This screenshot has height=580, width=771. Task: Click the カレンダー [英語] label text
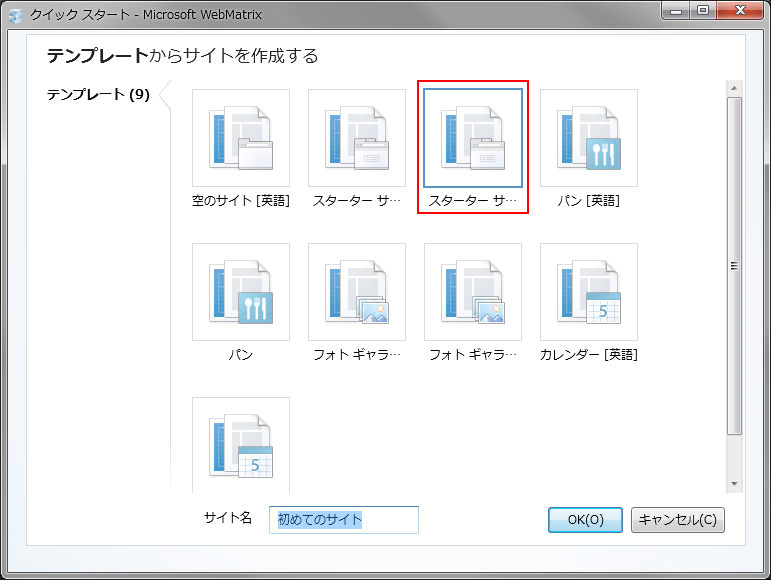click(x=589, y=354)
